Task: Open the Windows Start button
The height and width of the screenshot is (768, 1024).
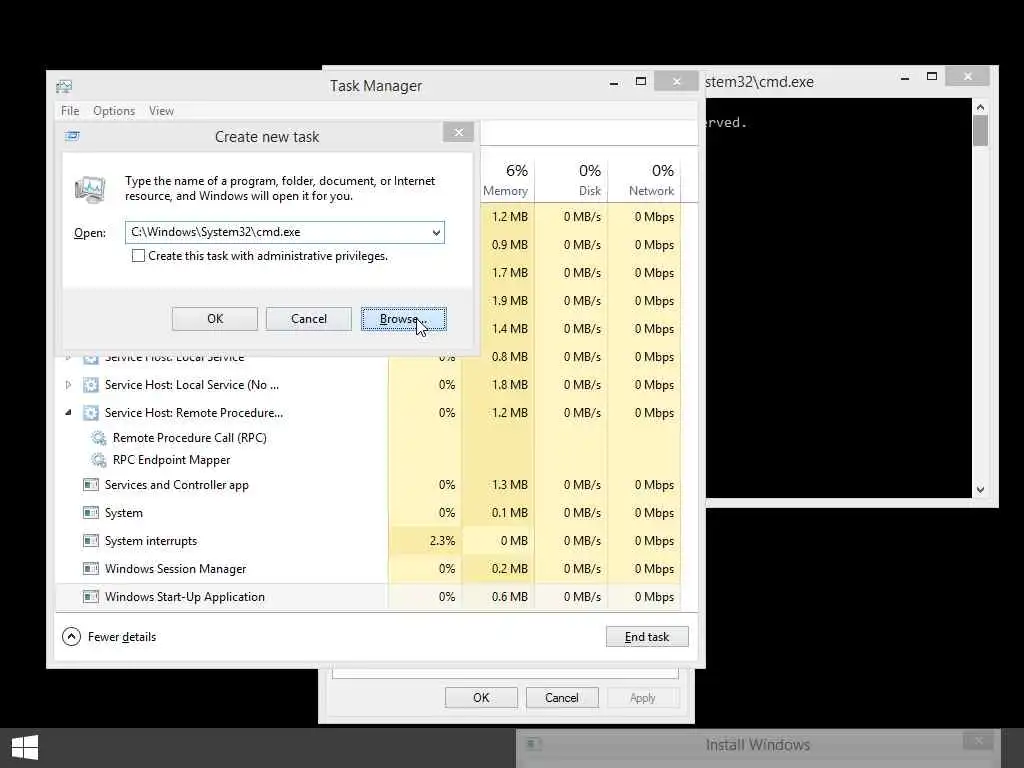Action: (25, 747)
